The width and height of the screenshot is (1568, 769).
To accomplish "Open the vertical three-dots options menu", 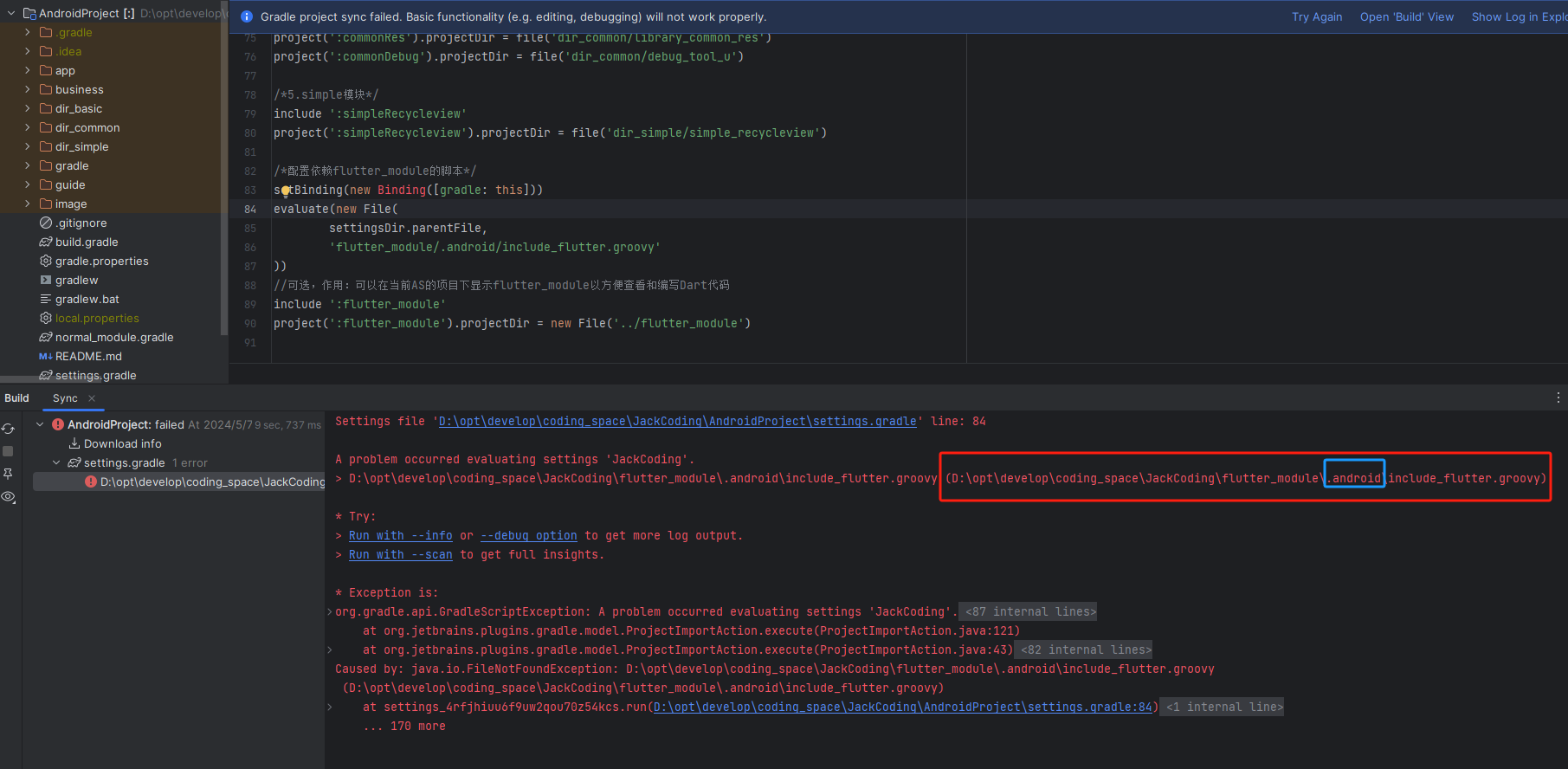I will pos(1558,398).
